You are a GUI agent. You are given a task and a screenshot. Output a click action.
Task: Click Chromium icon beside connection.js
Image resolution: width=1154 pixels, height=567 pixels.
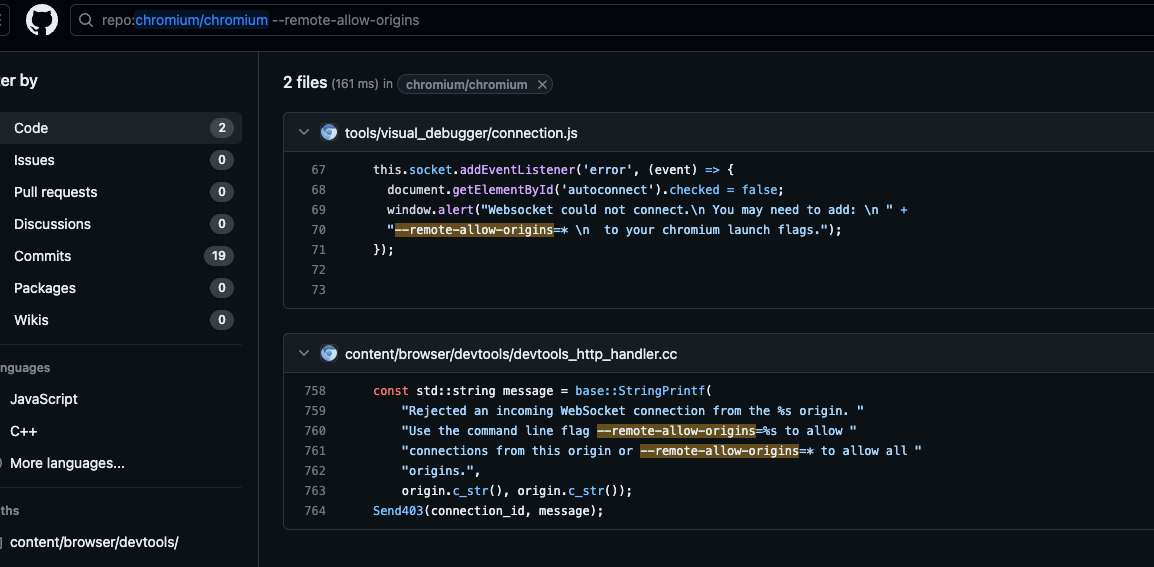tap(328, 132)
